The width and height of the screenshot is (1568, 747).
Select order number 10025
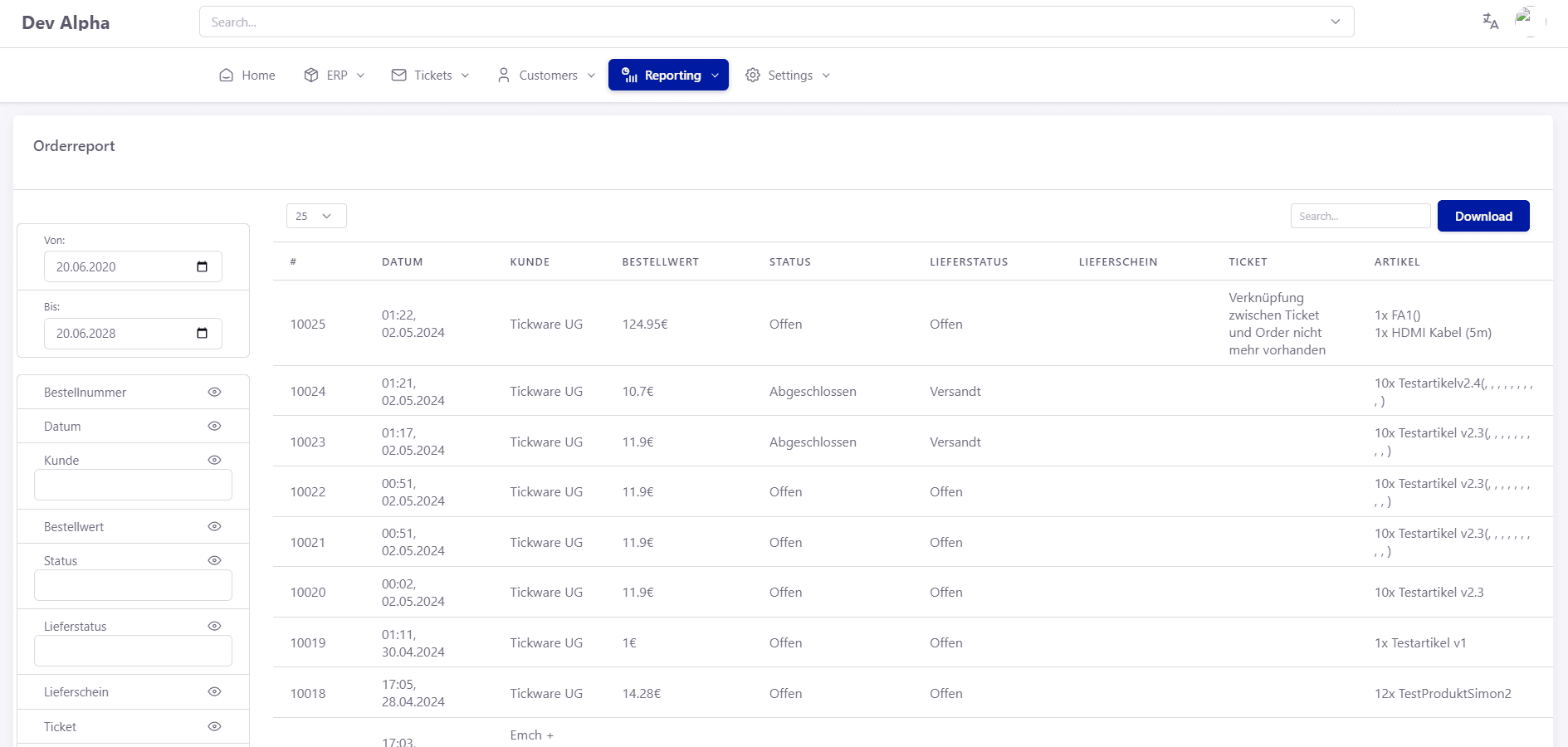pos(308,324)
